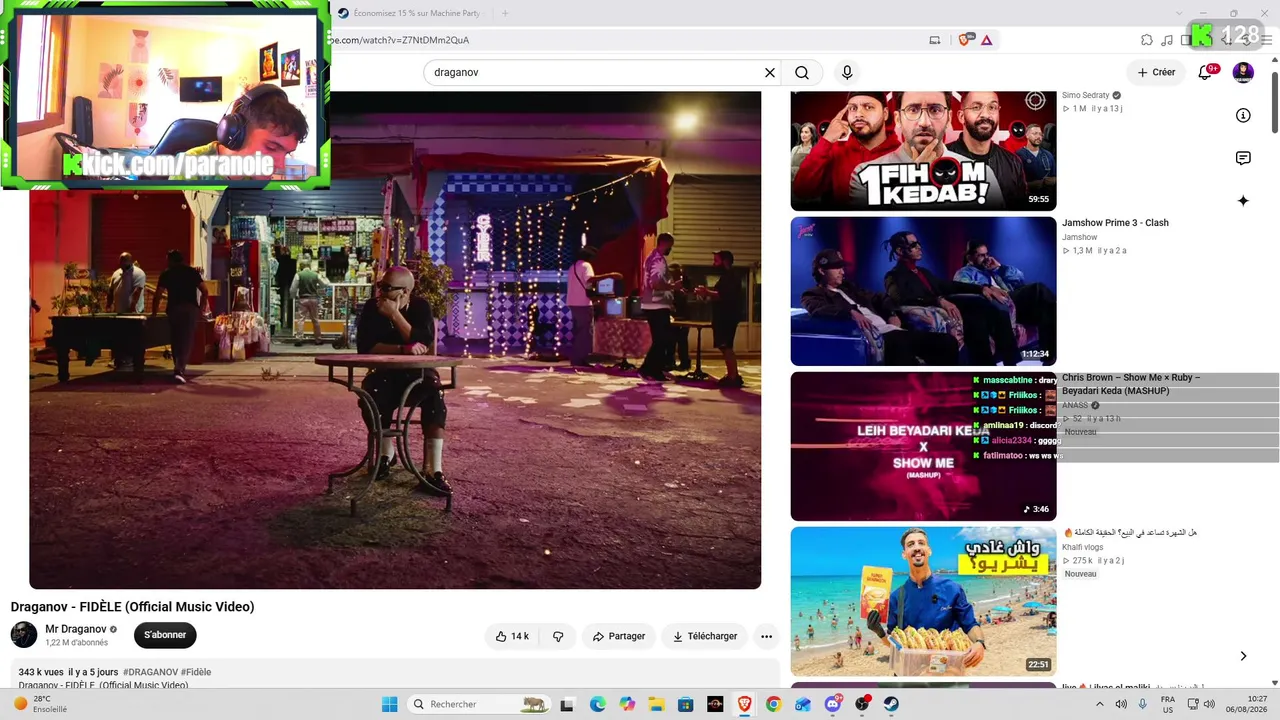Open the chat bubble icon in right sidebar
Viewport: 1280px width, 720px height.
[x=1243, y=158]
